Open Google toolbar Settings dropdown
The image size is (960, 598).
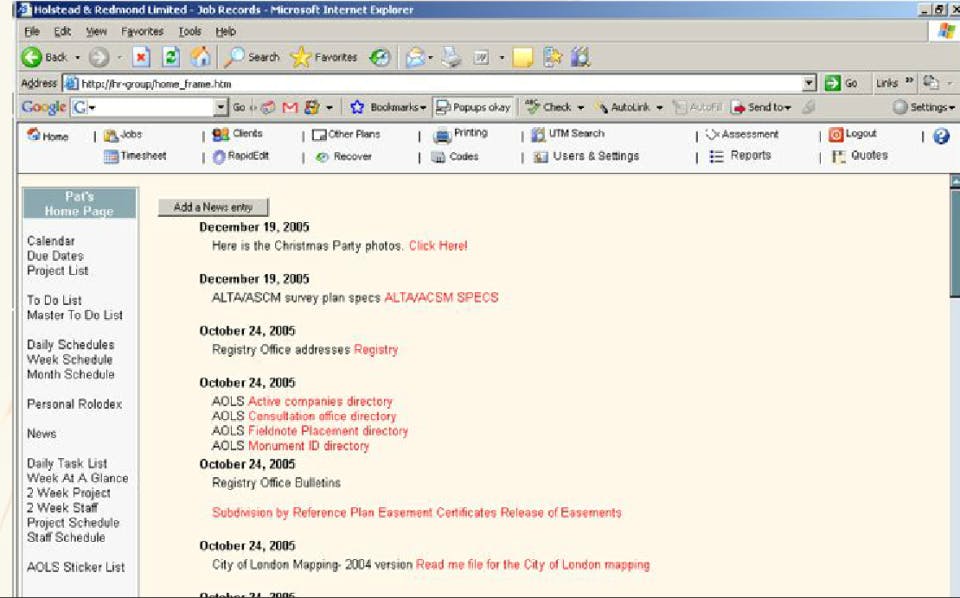[924, 107]
